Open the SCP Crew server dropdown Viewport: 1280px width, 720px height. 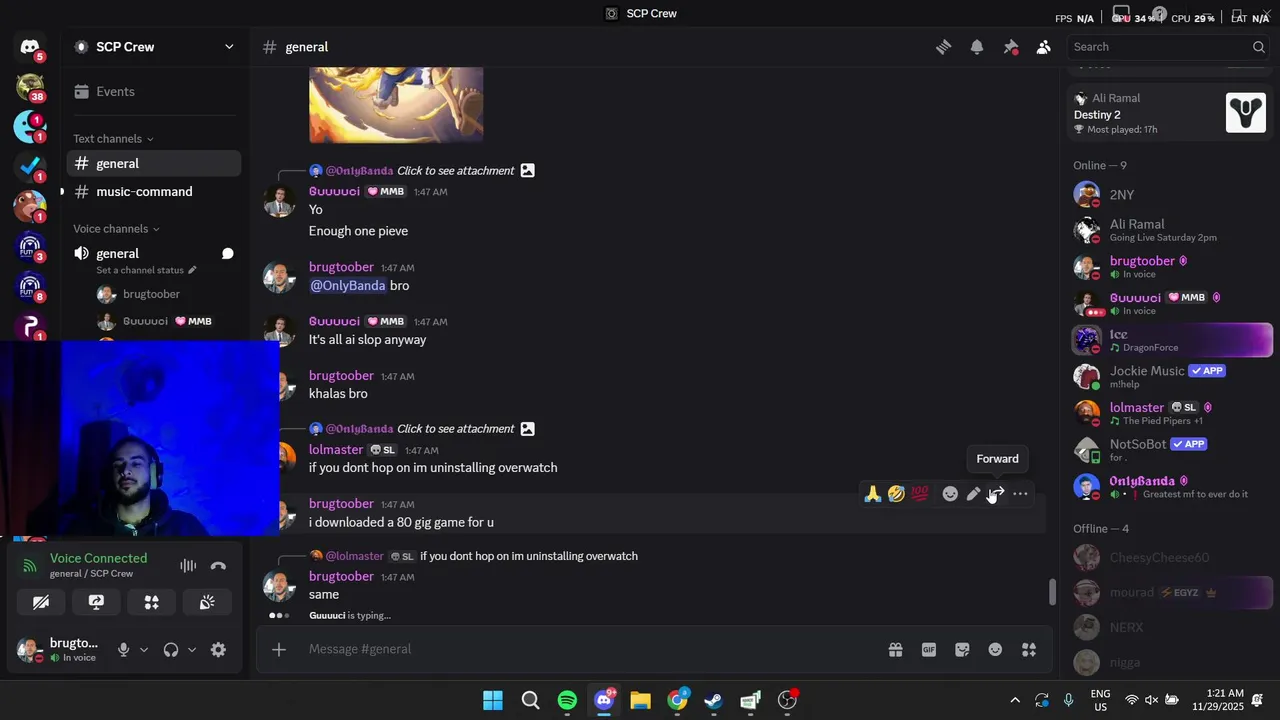click(x=155, y=47)
